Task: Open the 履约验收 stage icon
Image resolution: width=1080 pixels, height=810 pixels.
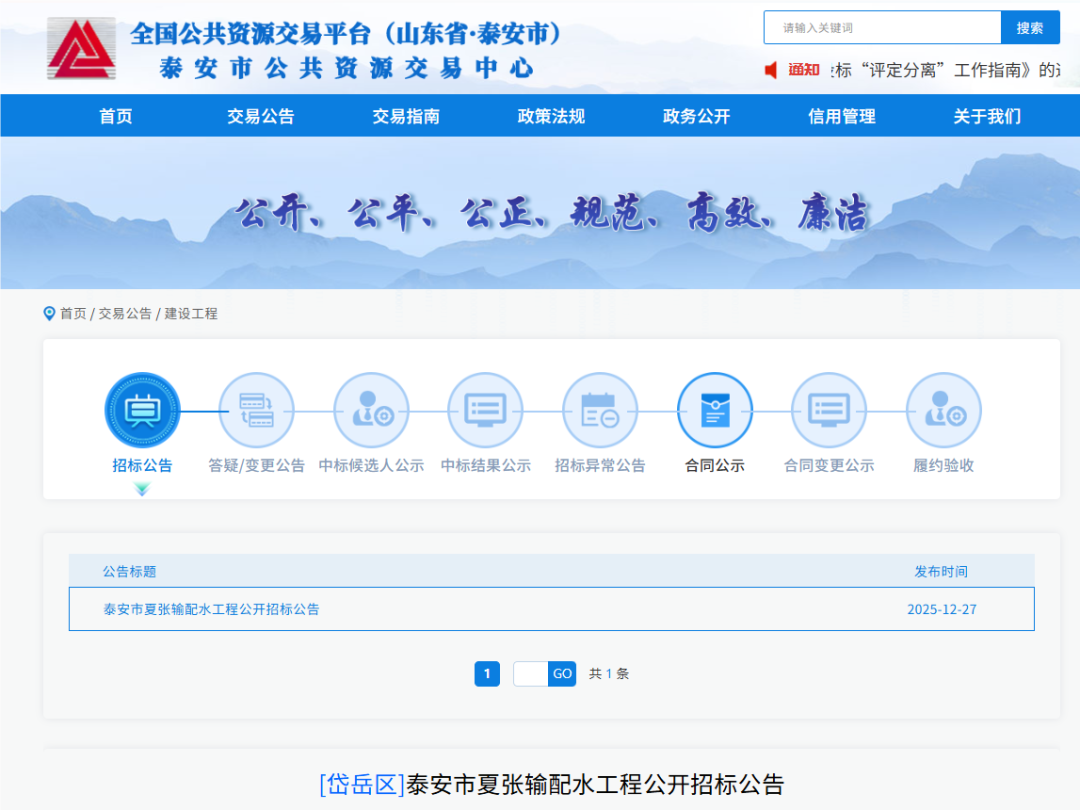Action: [x=943, y=410]
